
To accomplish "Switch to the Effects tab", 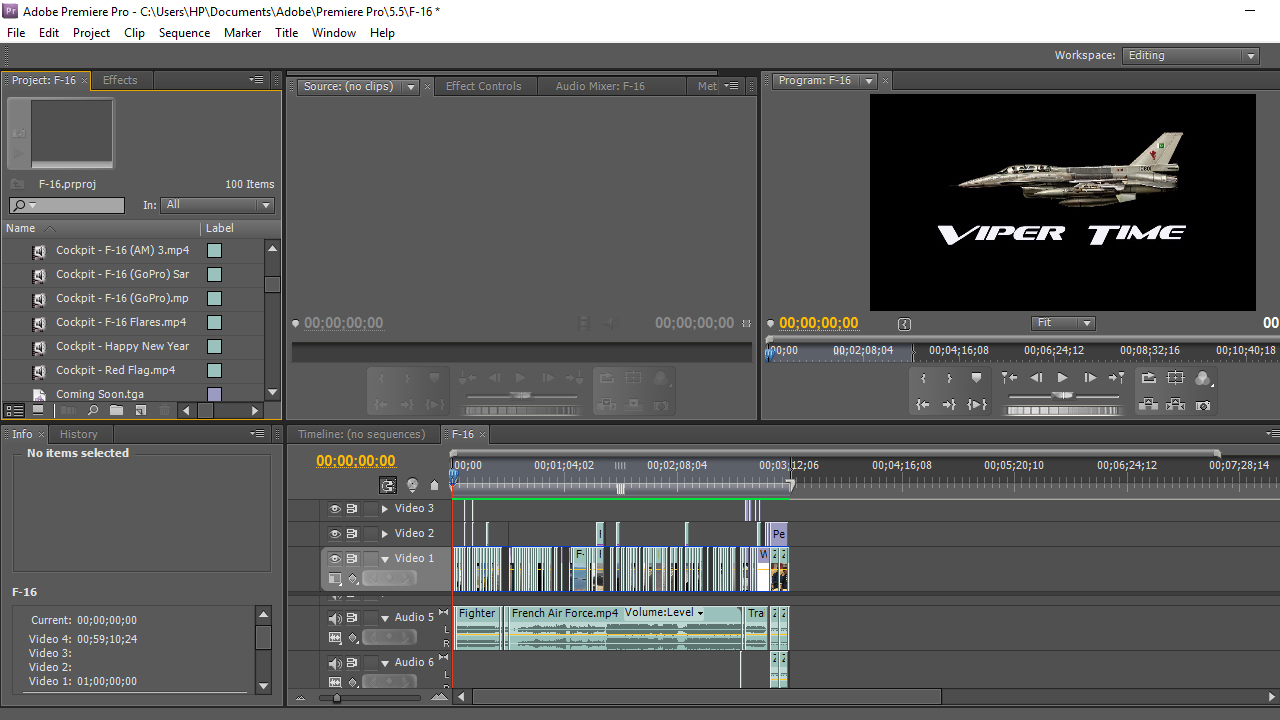I will pos(120,80).
